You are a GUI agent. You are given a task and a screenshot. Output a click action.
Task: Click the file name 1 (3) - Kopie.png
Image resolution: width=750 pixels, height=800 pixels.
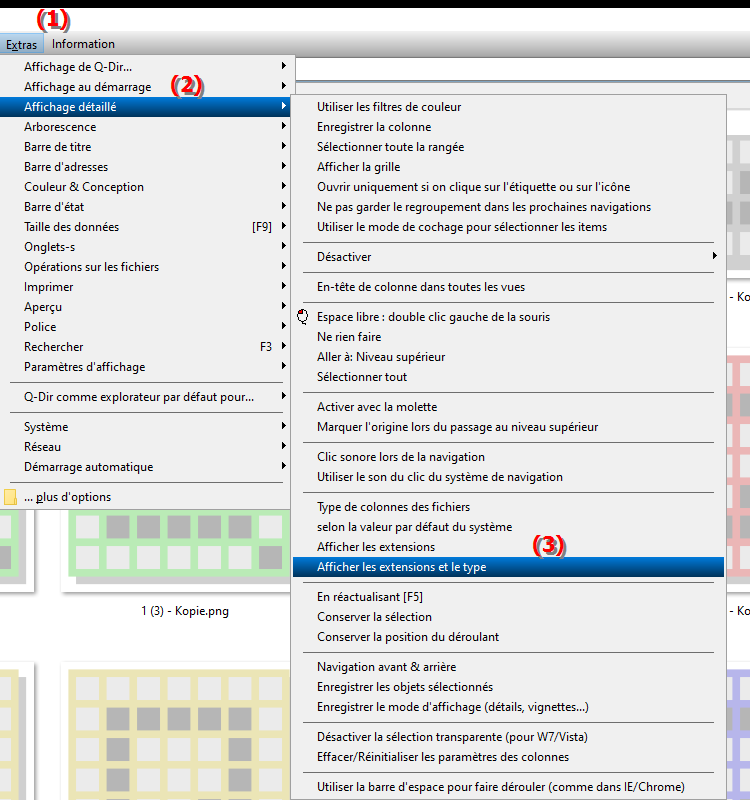185,611
